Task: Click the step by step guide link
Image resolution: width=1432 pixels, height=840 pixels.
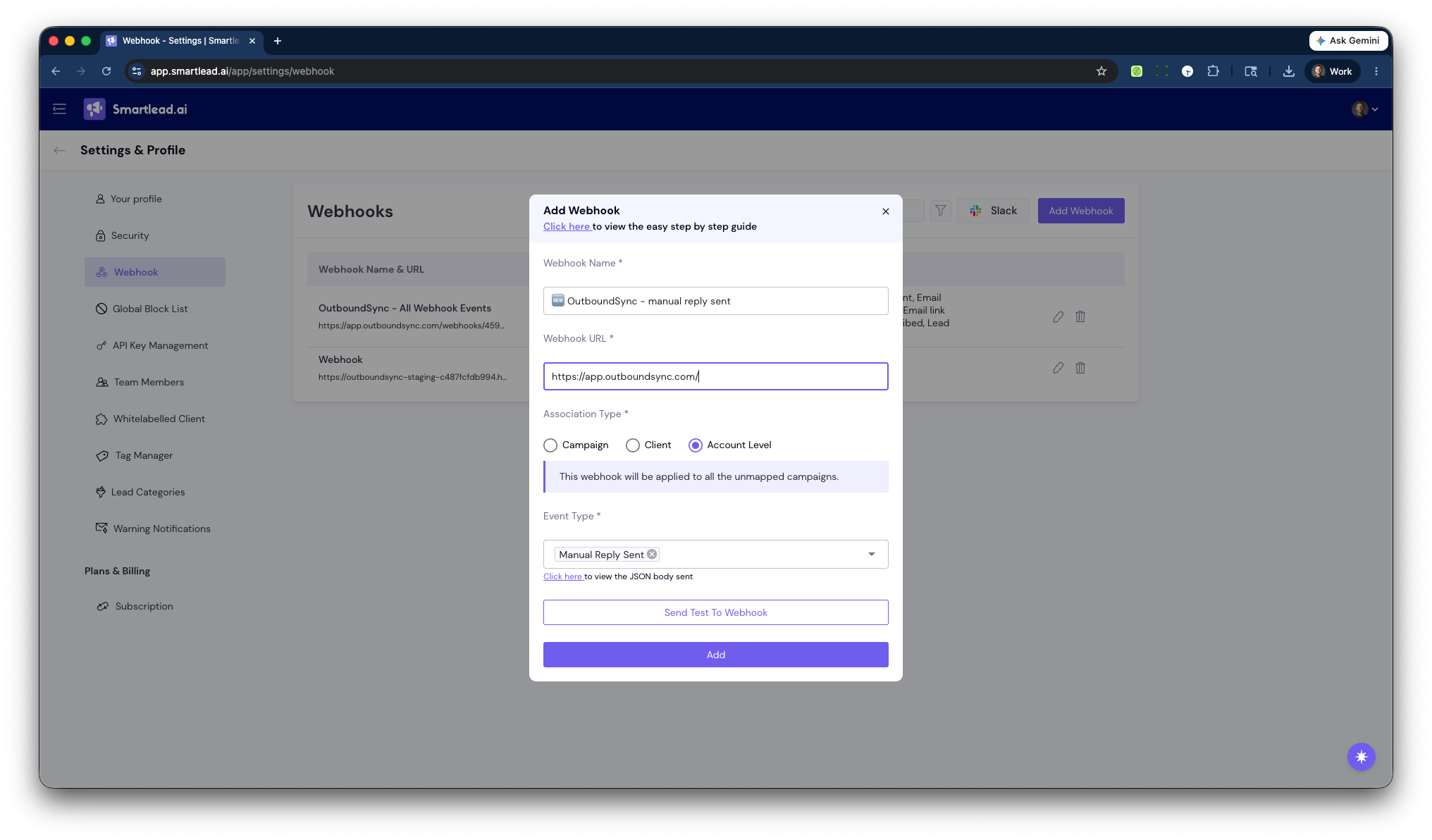Action: [x=567, y=226]
